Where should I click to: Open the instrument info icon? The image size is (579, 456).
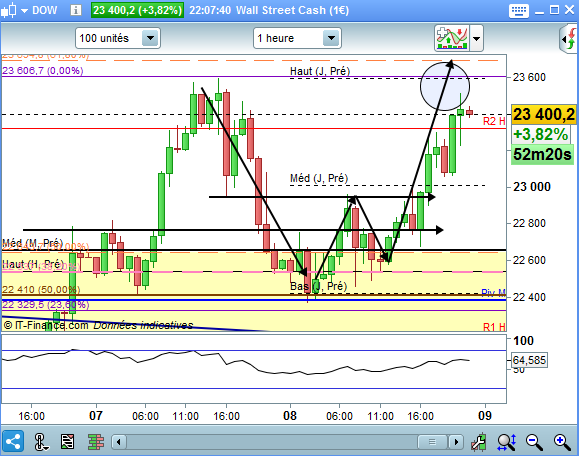76,10
